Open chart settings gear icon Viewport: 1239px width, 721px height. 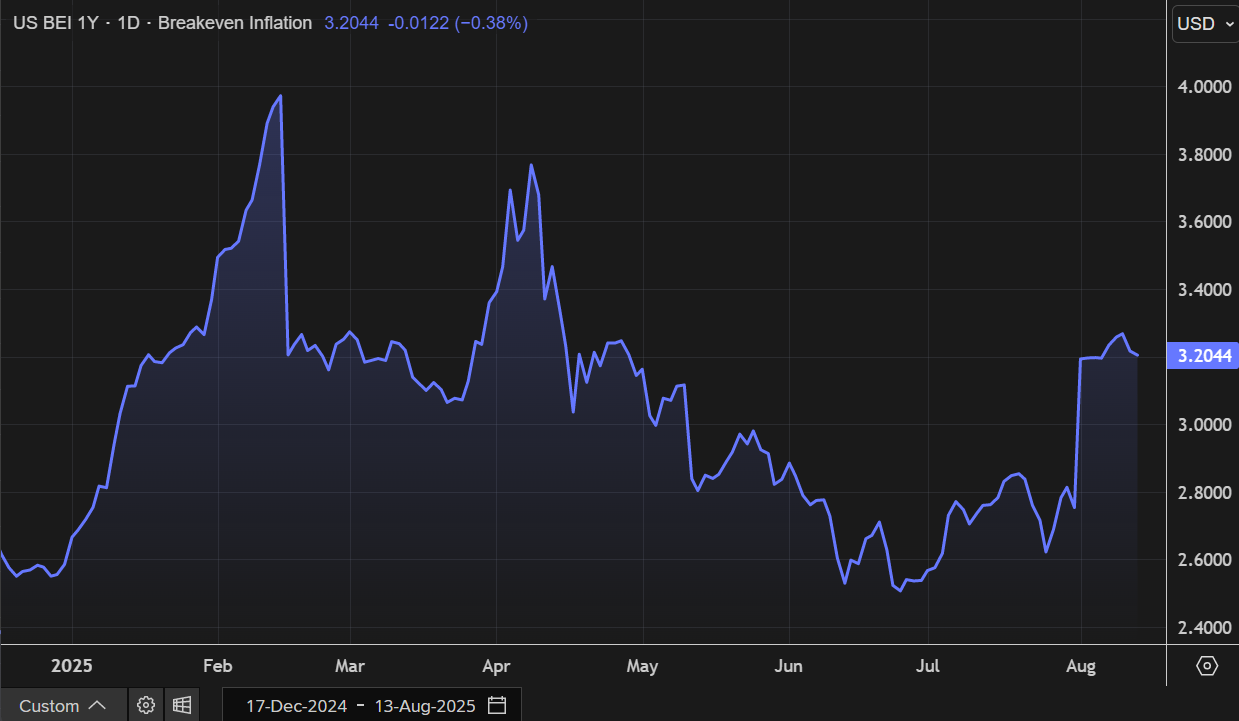pyautogui.click(x=146, y=705)
